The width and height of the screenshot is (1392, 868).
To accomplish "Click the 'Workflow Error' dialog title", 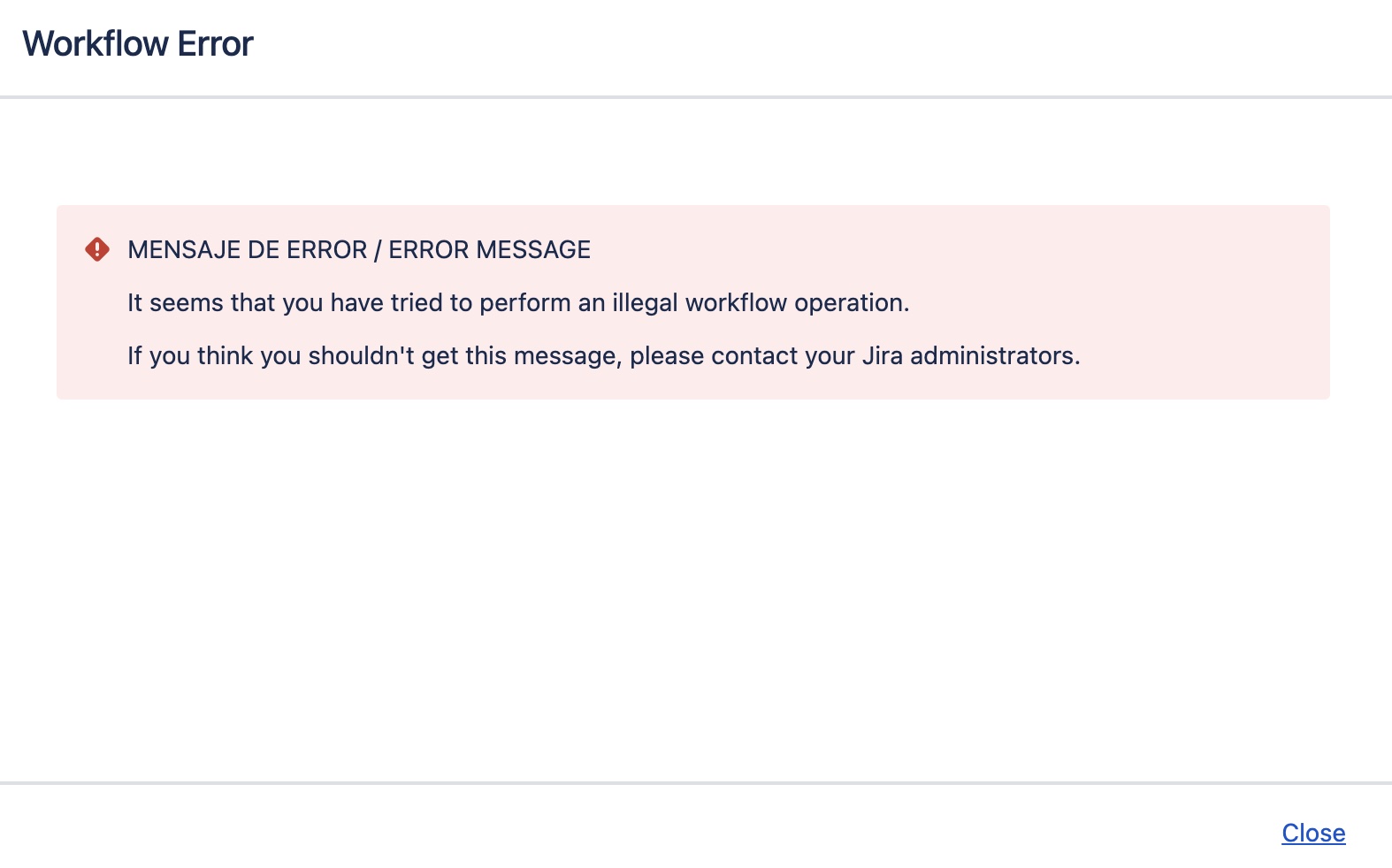I will tap(138, 43).
